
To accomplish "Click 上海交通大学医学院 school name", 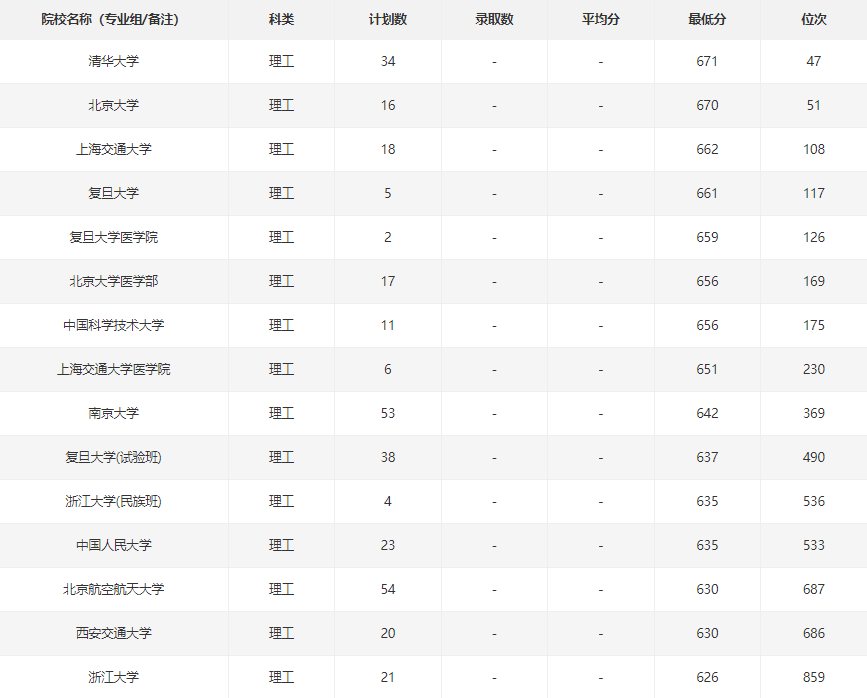I will point(113,369).
